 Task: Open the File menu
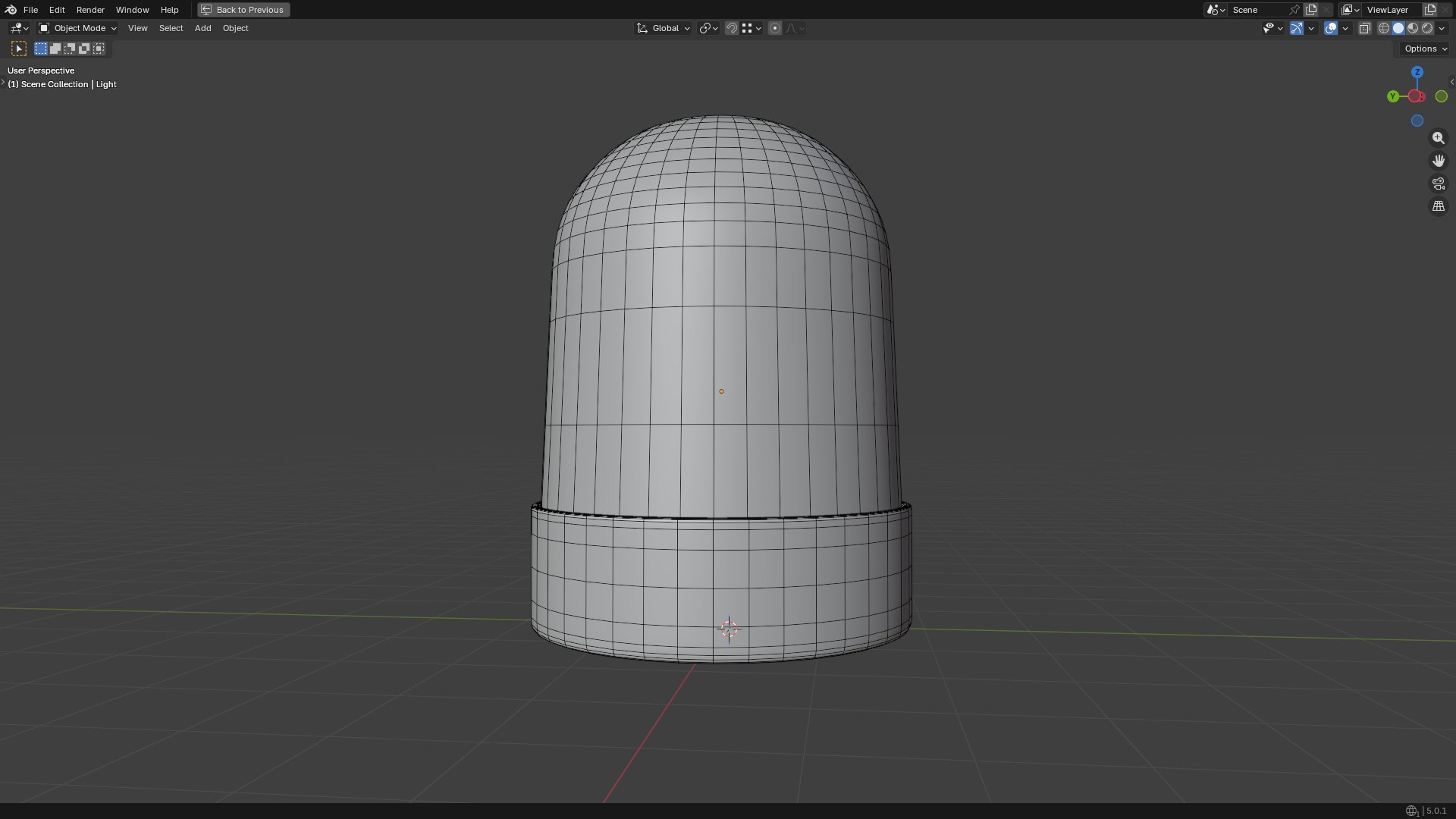point(30,10)
